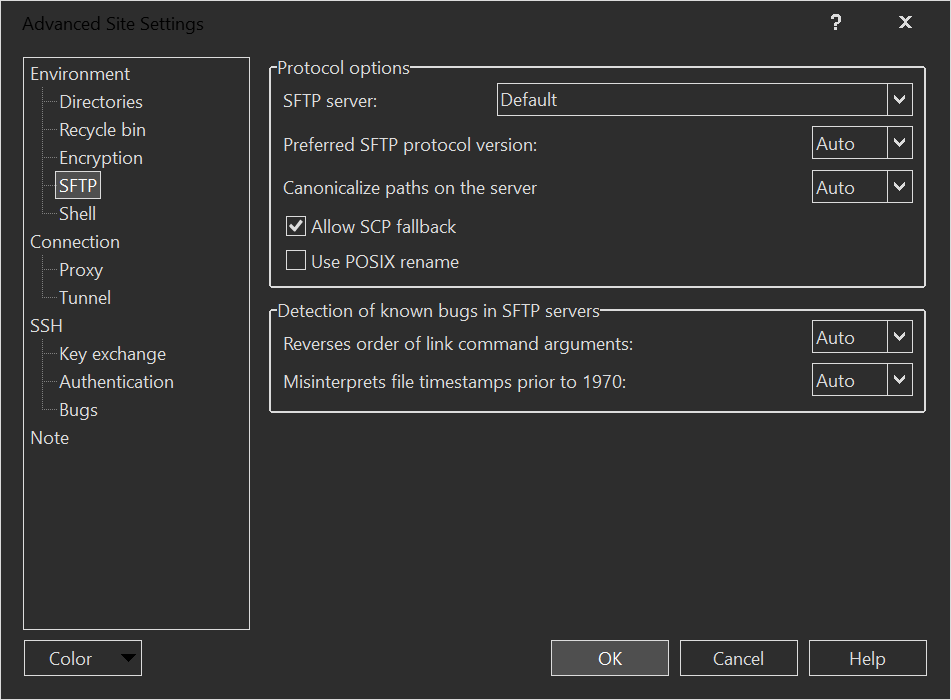The image size is (951, 700).
Task: Click Misinterprets file timestamps prior to 1970 label
Action: (x=454, y=382)
